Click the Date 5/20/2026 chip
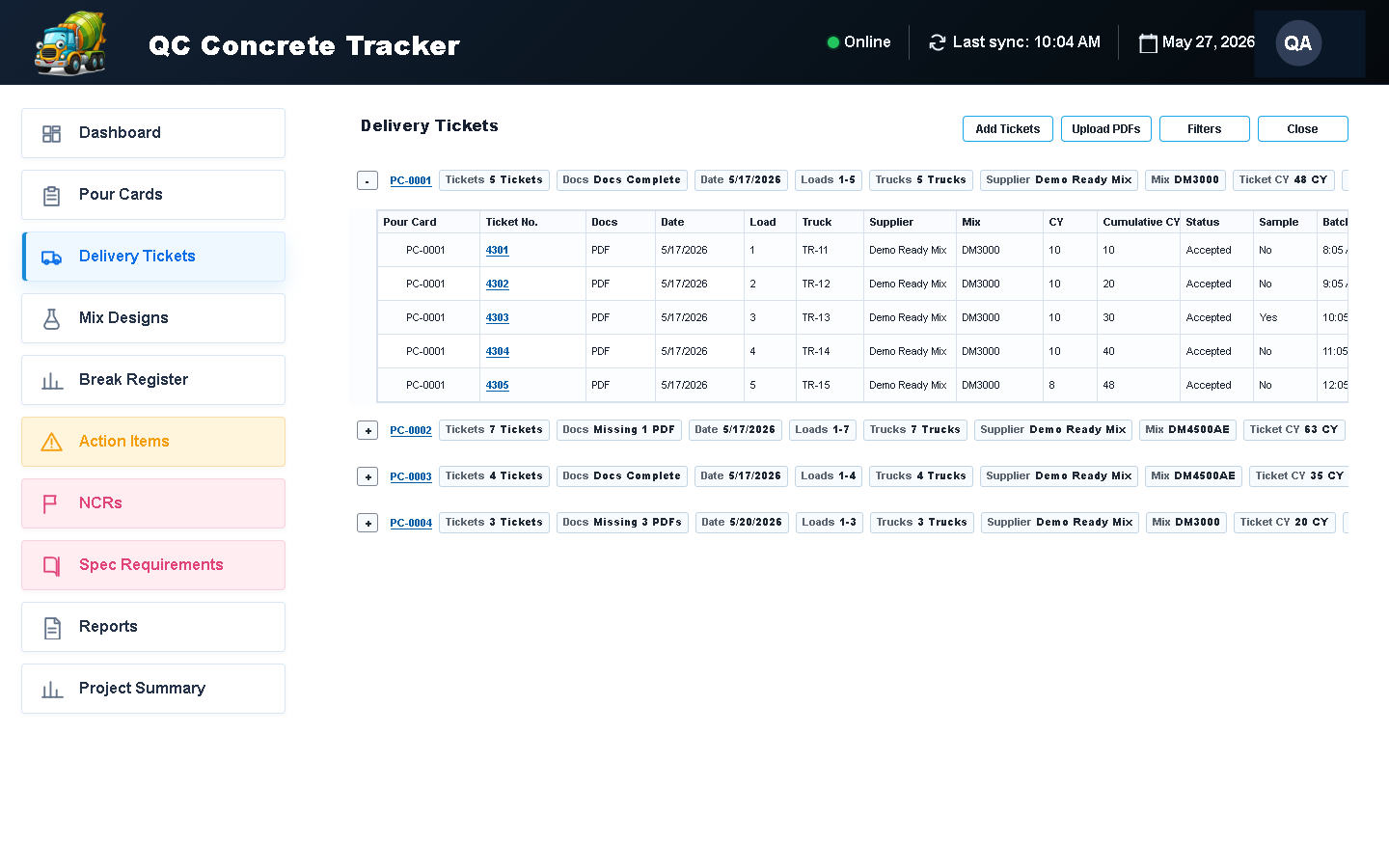The width and height of the screenshot is (1389, 868). tap(742, 523)
